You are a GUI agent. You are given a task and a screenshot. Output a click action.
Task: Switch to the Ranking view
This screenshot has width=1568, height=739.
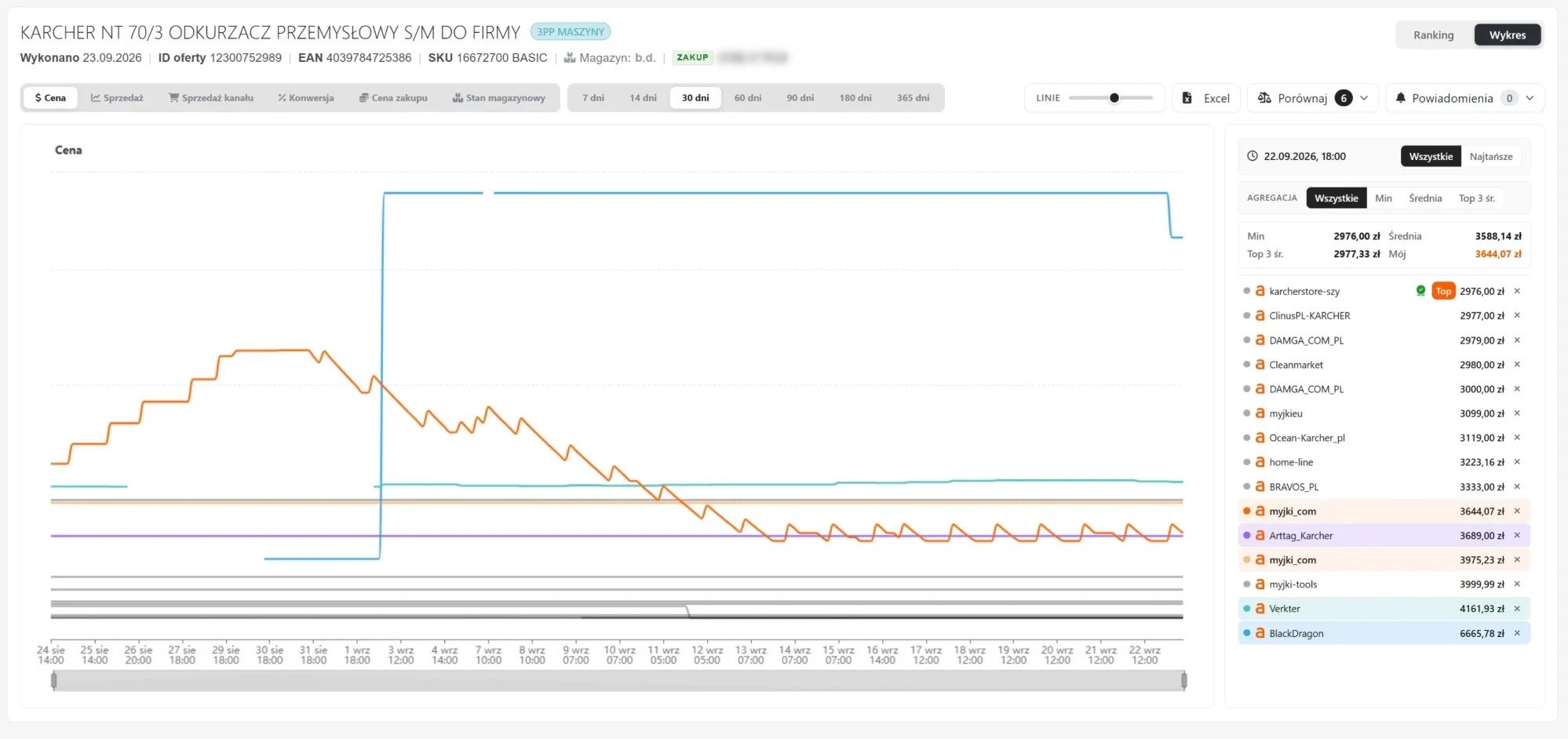[x=1433, y=35]
